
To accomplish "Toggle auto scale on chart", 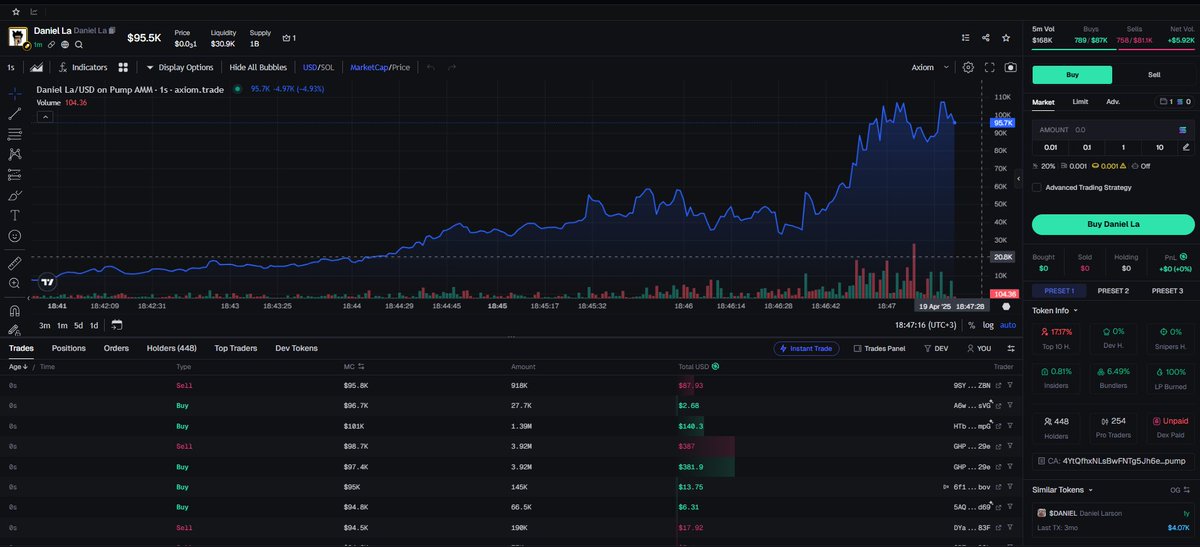I will [x=1008, y=325].
